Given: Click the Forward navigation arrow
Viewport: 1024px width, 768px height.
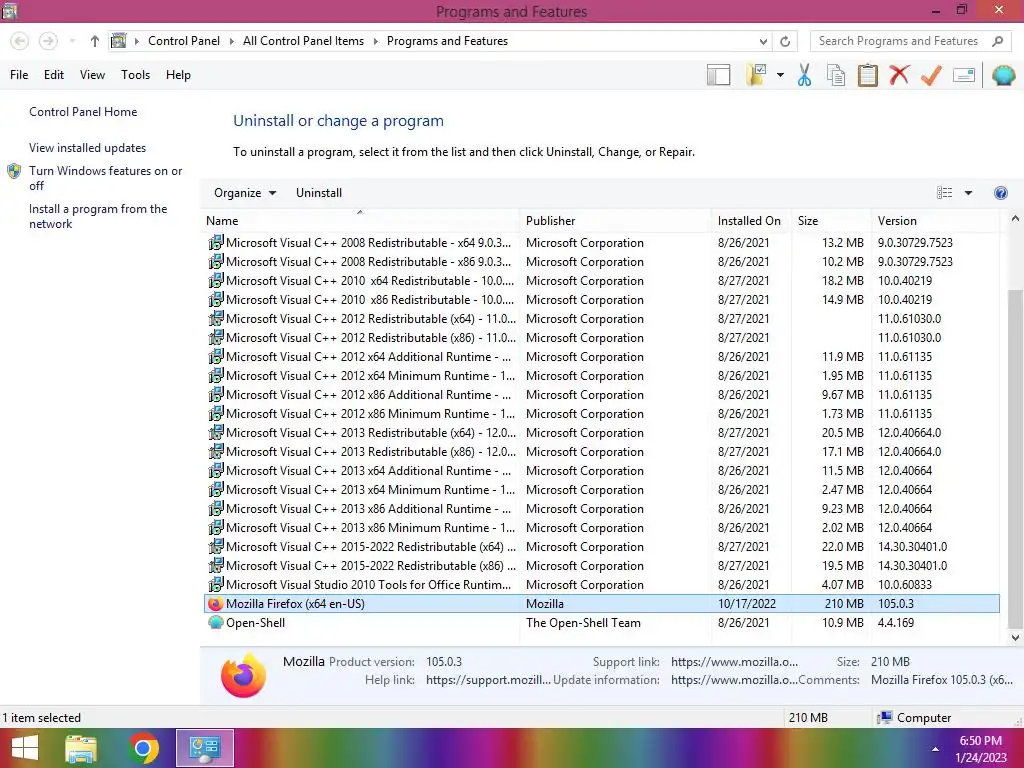Looking at the screenshot, I should coord(48,41).
